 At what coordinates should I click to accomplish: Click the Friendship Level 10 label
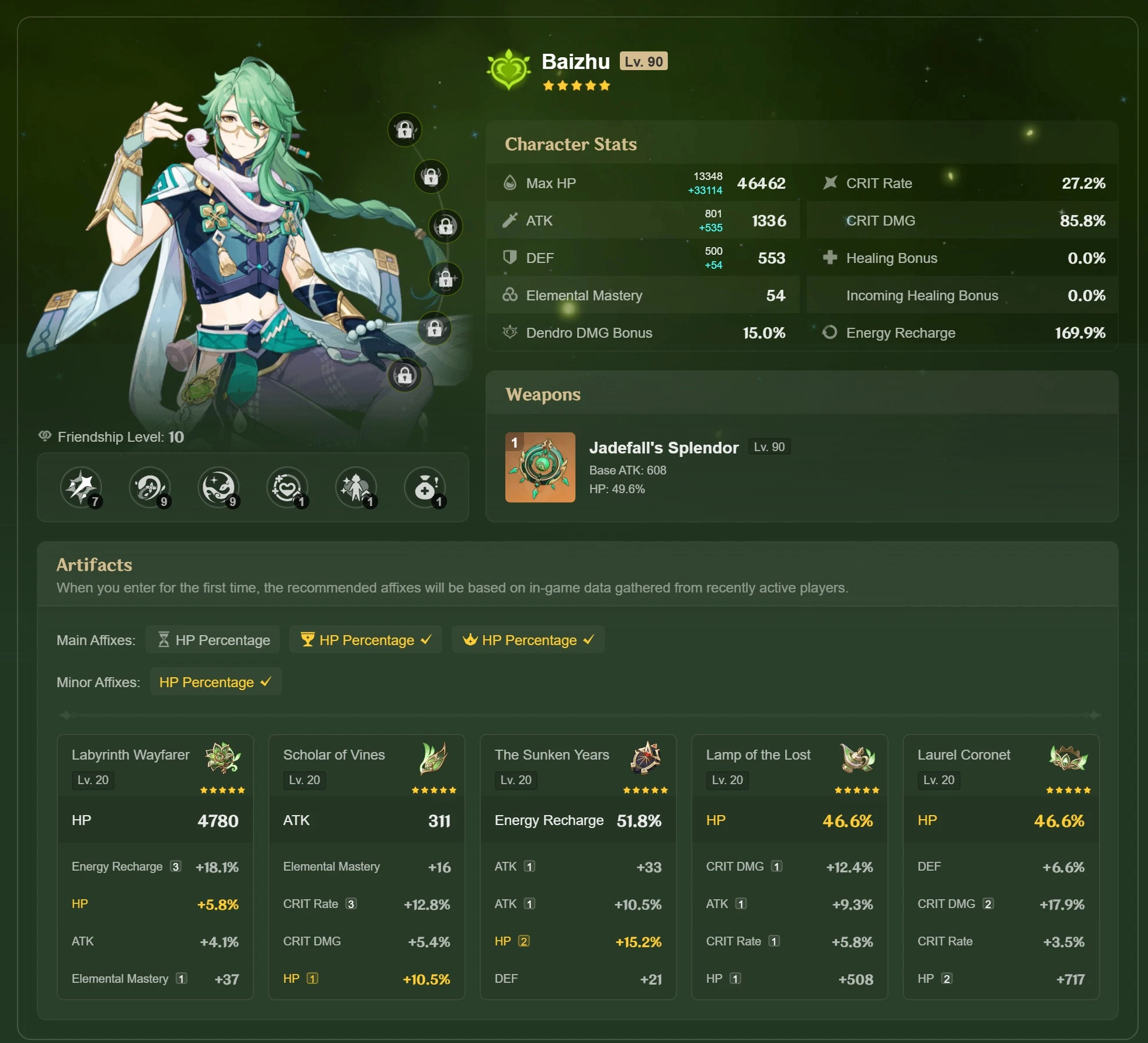click(x=120, y=437)
